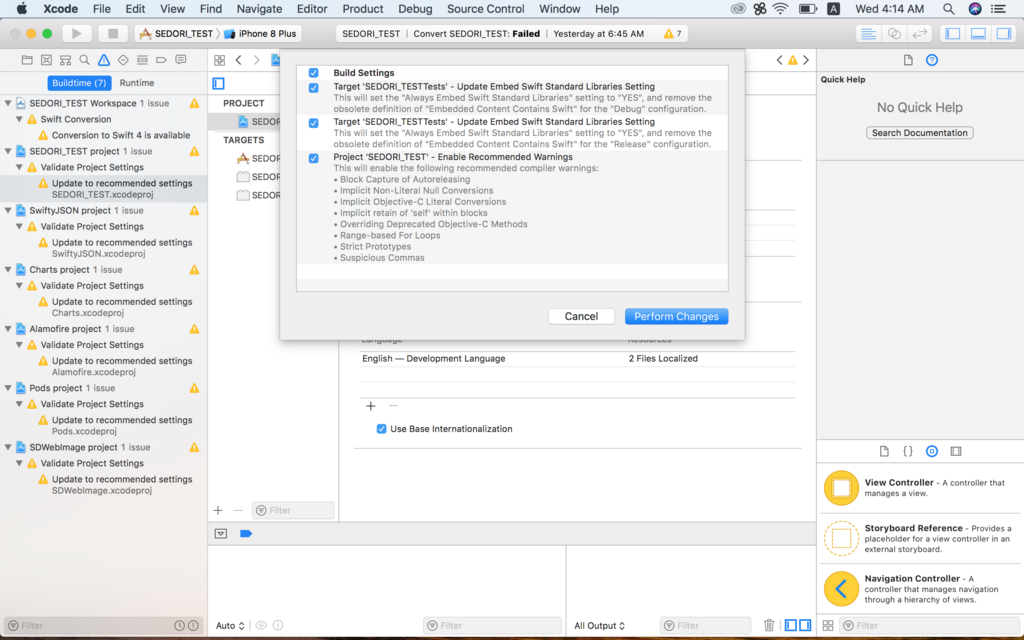Toggle the Debug area visibility
Image resolution: width=1024 pixels, height=640 pixels.
978,33
